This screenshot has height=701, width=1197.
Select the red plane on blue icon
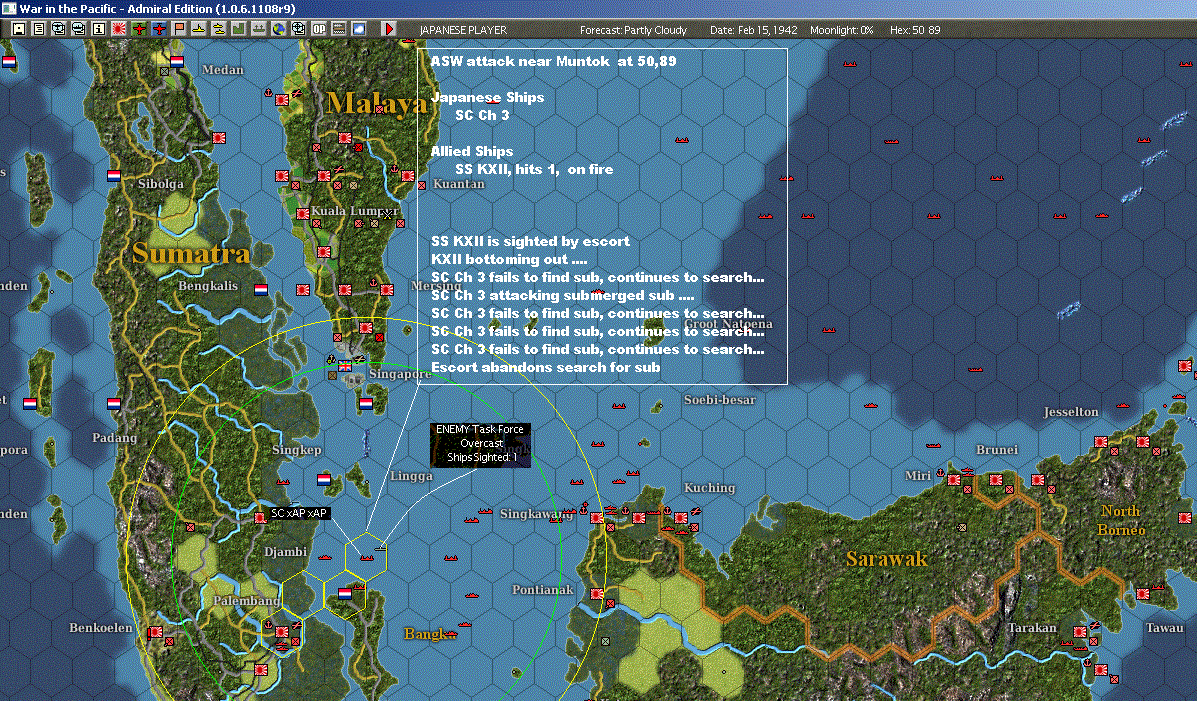159,29
